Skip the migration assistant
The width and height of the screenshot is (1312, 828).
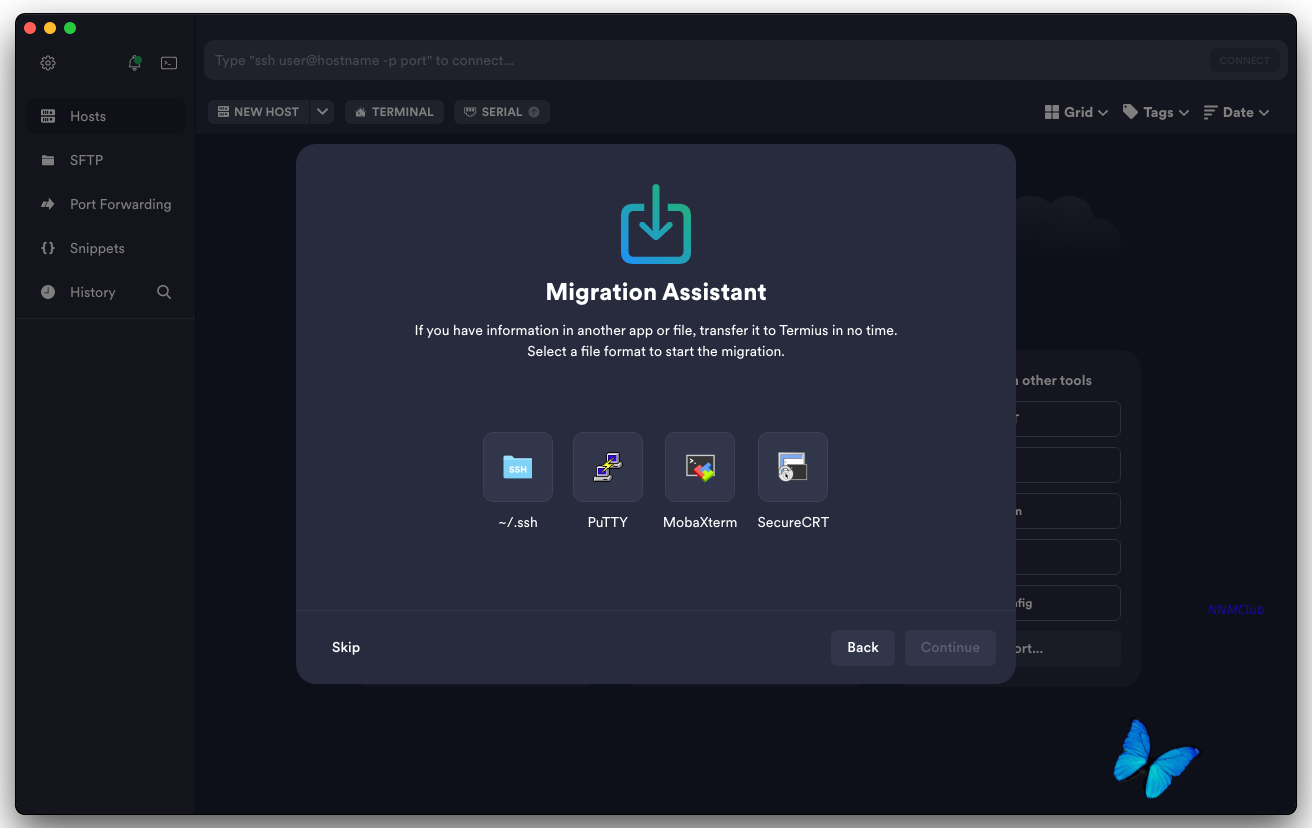(x=346, y=647)
